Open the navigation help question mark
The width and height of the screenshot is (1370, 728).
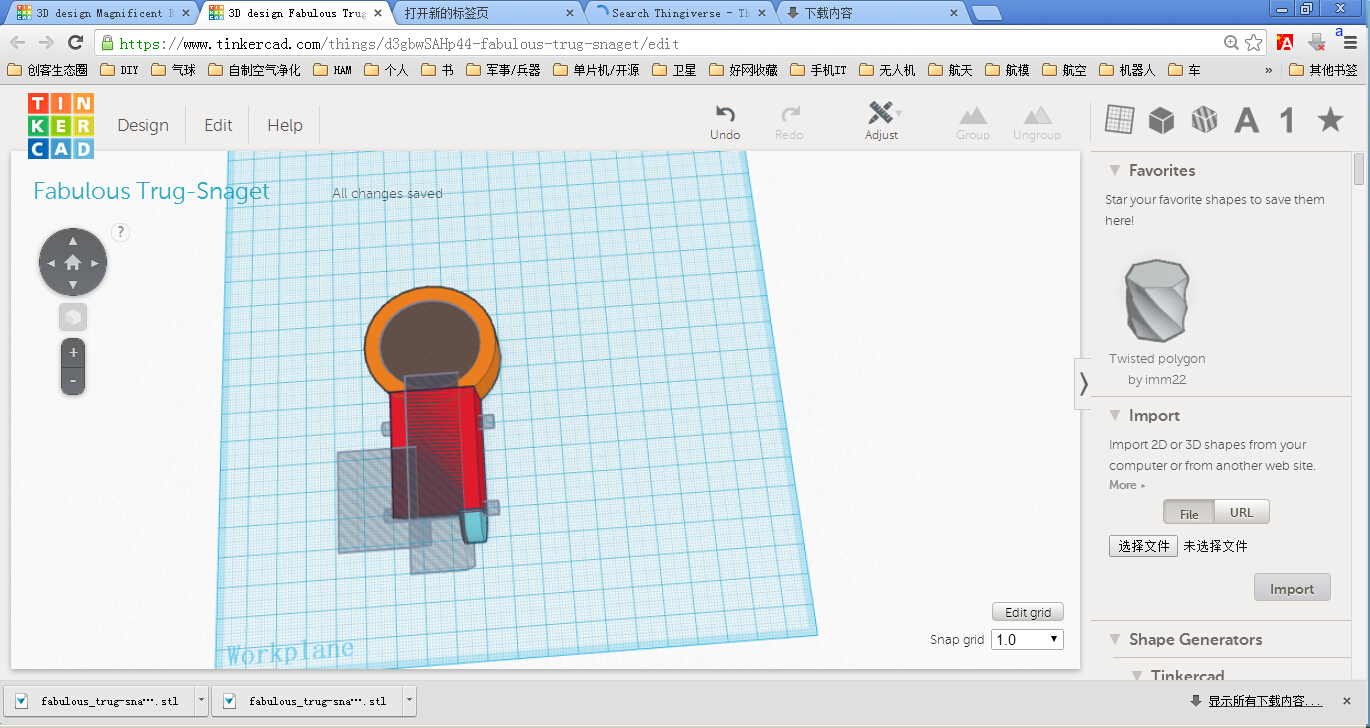120,232
